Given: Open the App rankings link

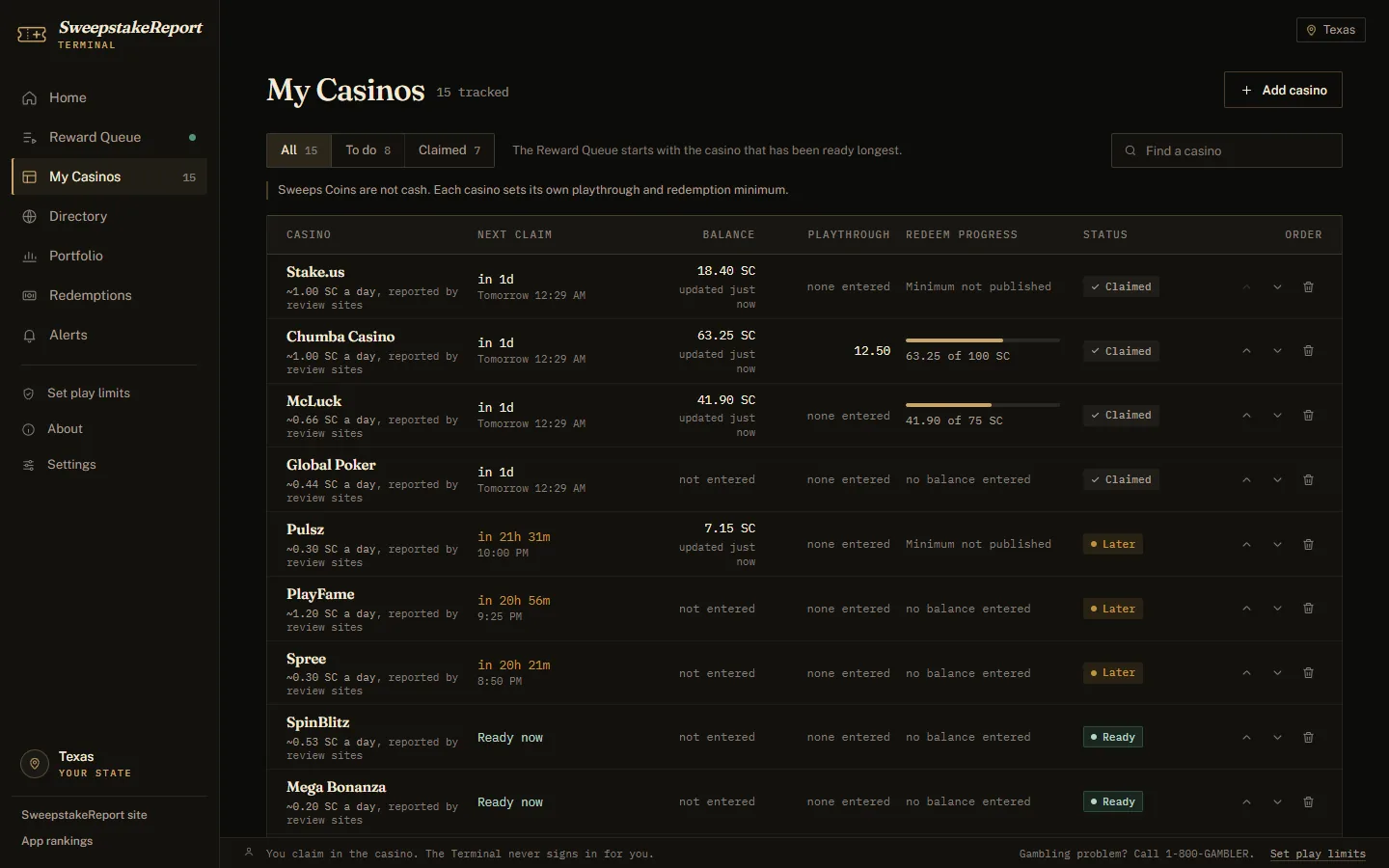Looking at the screenshot, I should pyautogui.click(x=57, y=841).
